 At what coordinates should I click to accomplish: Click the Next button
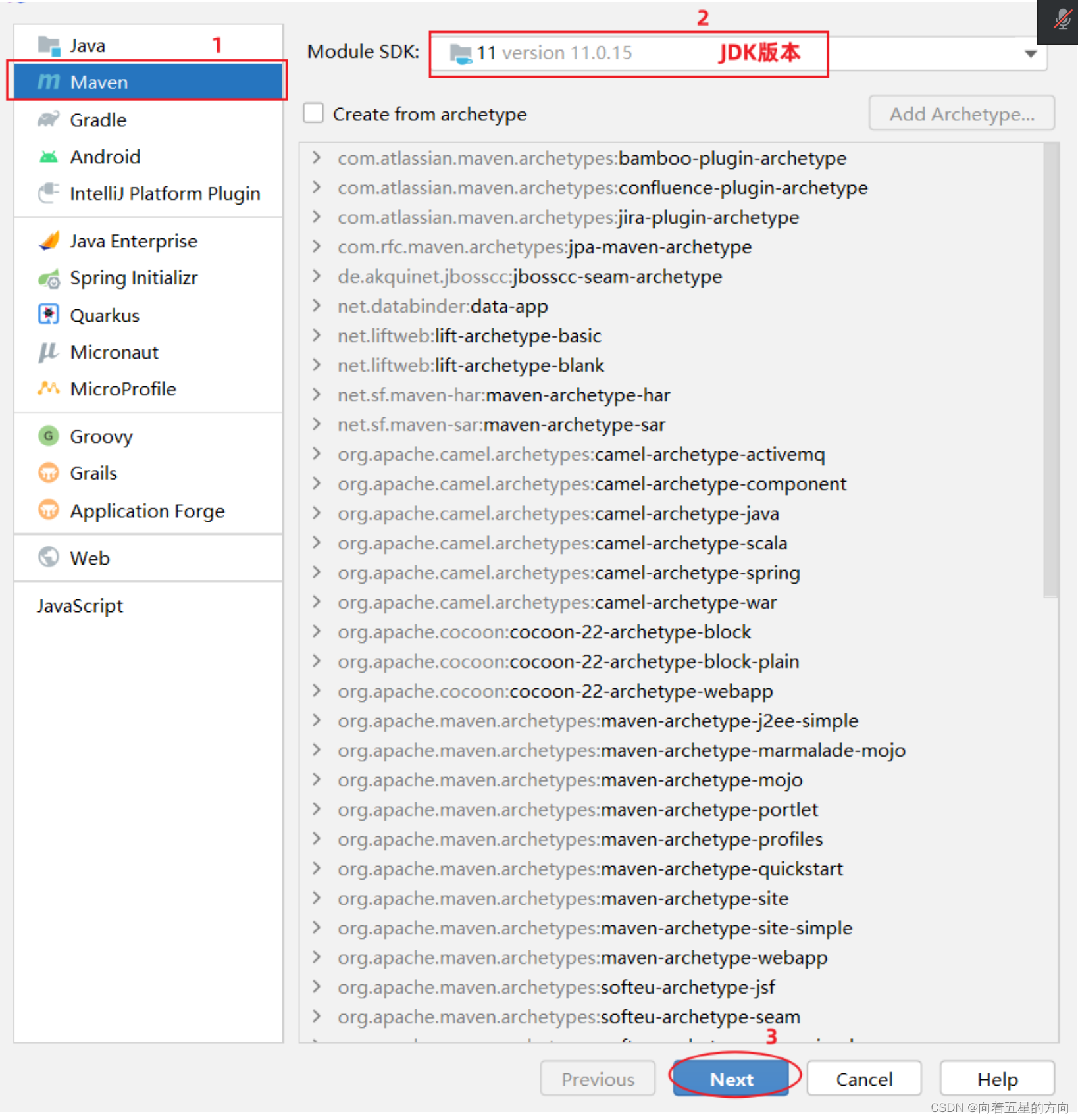(x=731, y=1079)
